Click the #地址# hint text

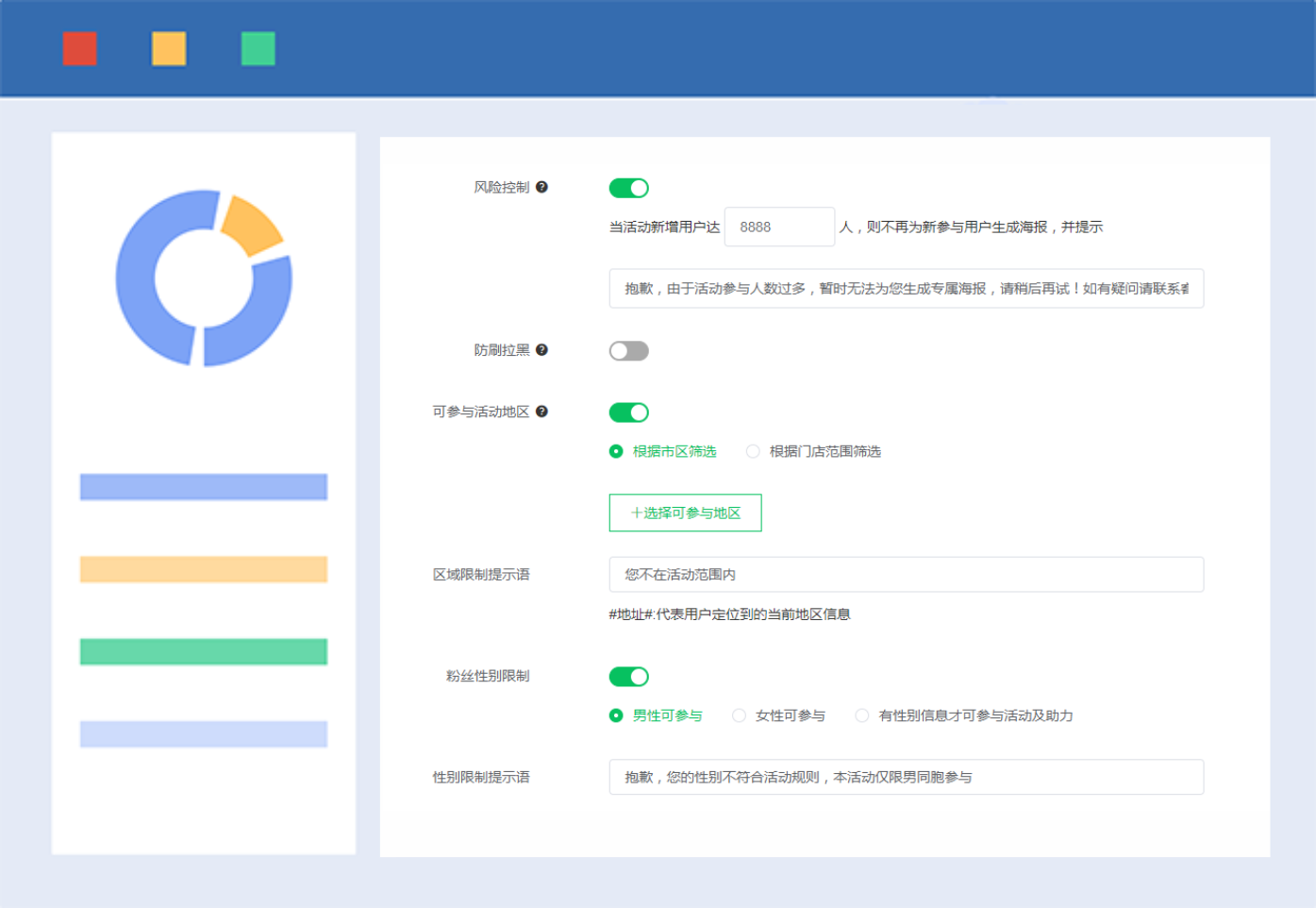pos(729,614)
